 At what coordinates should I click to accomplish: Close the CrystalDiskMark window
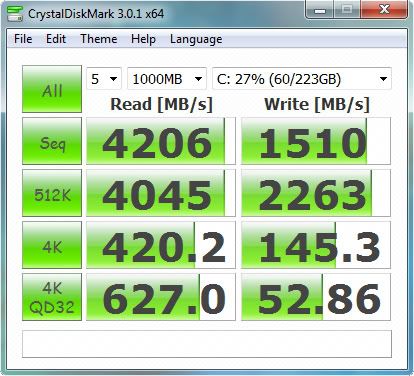384,10
